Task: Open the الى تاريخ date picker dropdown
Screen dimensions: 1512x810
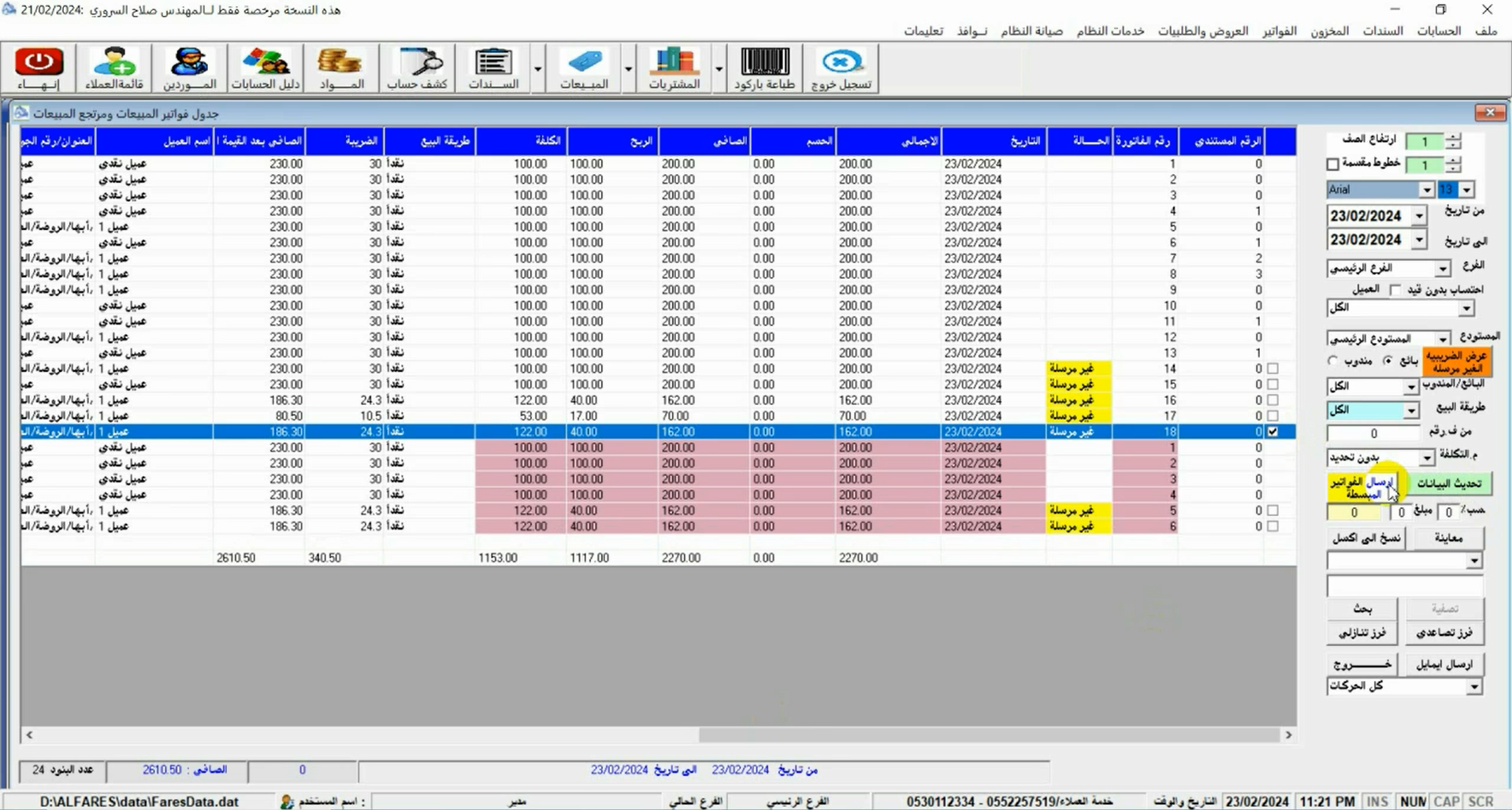Action: (1418, 240)
